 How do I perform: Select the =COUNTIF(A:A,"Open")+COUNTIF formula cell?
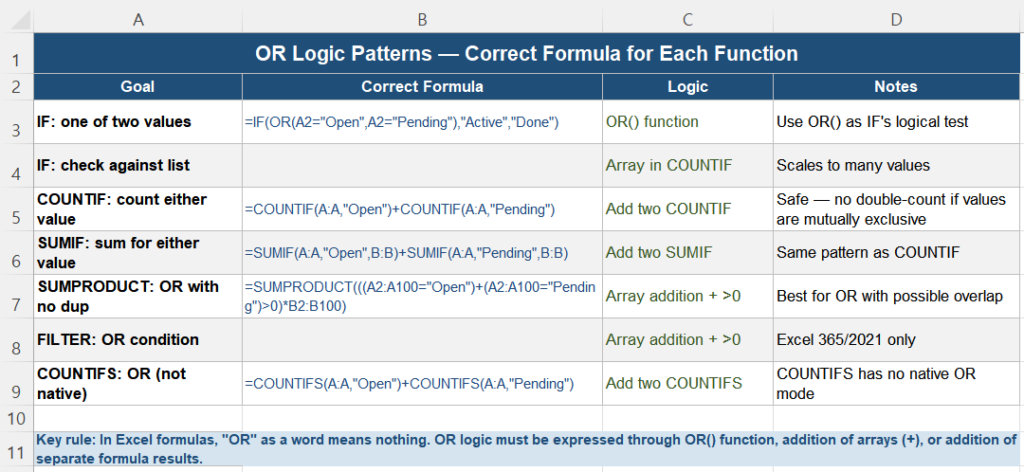pos(423,209)
